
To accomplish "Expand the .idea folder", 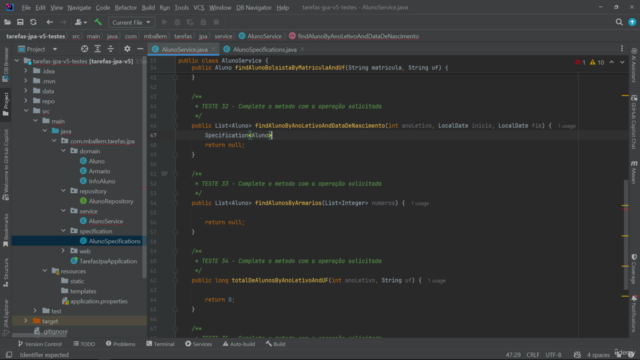I will point(26,71).
